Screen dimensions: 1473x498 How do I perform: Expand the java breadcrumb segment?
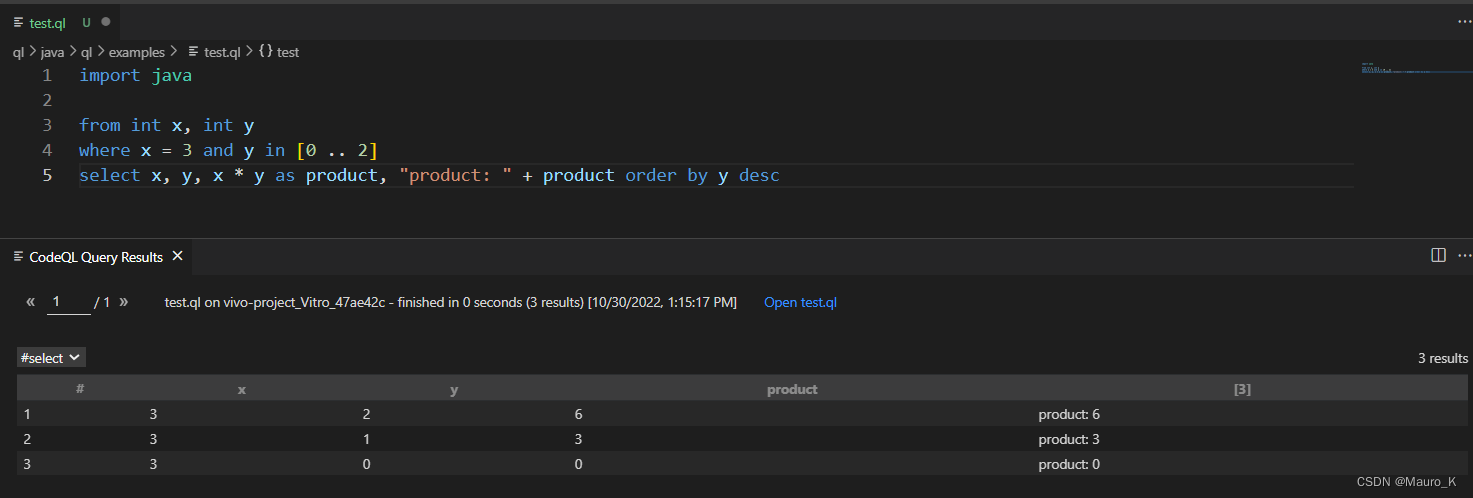(52, 52)
